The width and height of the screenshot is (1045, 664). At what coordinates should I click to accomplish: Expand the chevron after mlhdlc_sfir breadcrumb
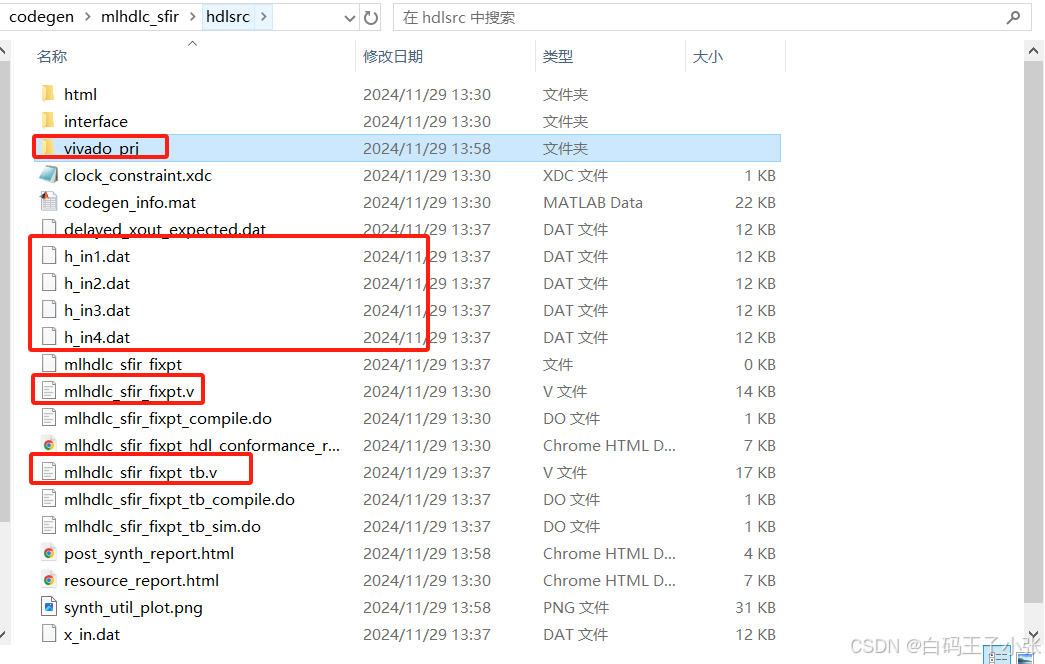click(193, 17)
